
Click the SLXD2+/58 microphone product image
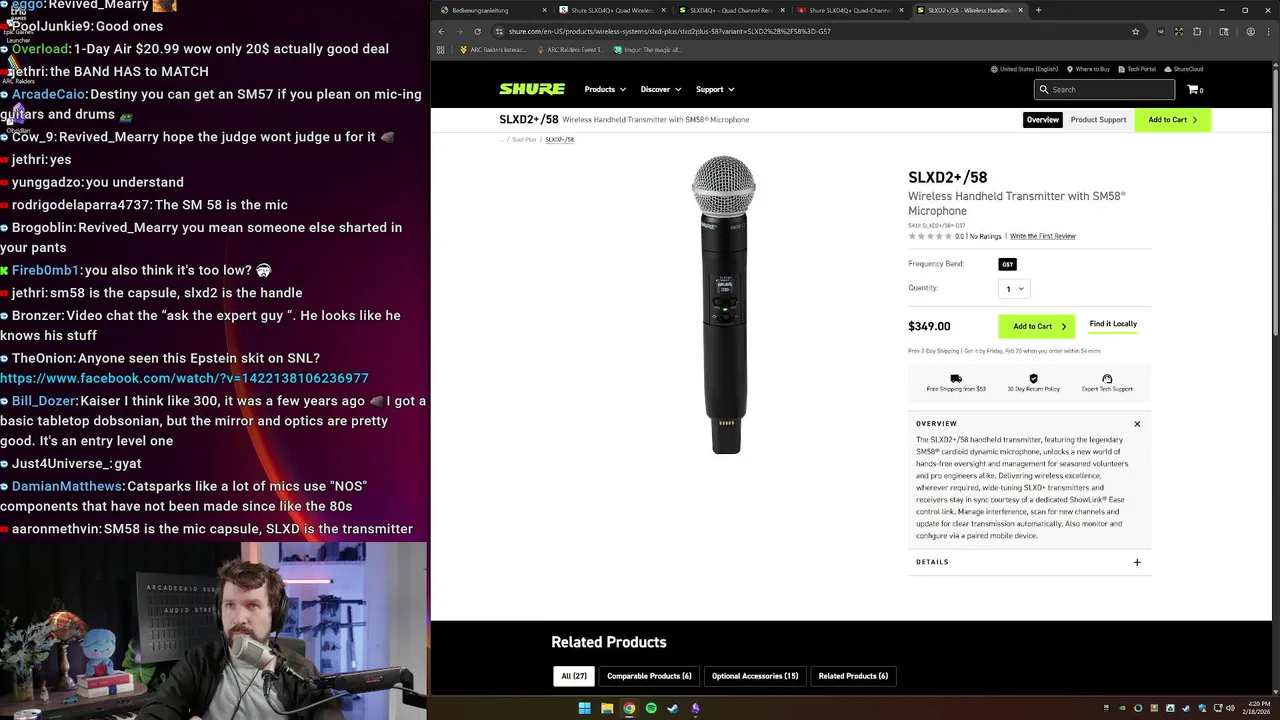click(x=724, y=304)
